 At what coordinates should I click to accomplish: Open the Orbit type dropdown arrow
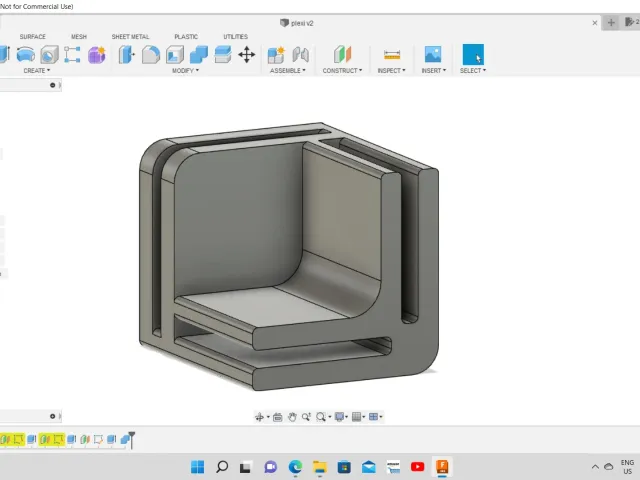(x=268, y=417)
